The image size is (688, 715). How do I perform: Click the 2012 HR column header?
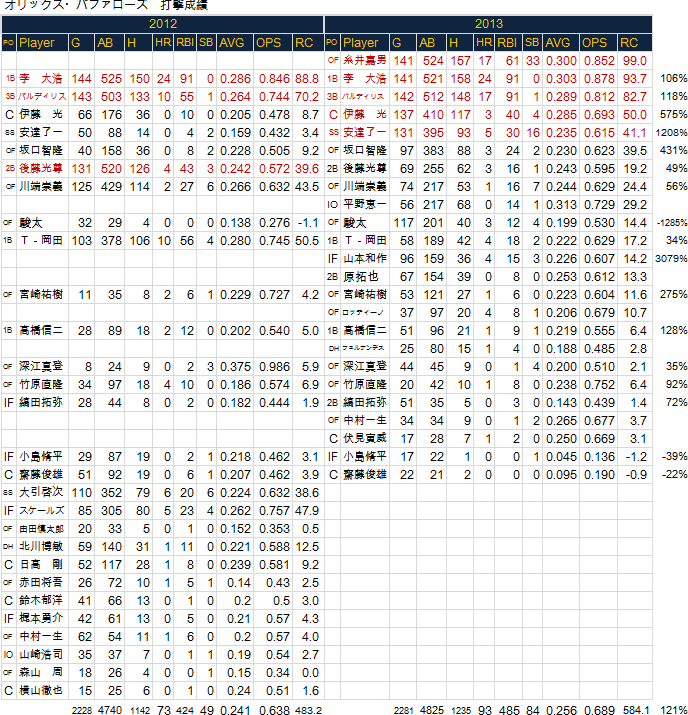163,42
